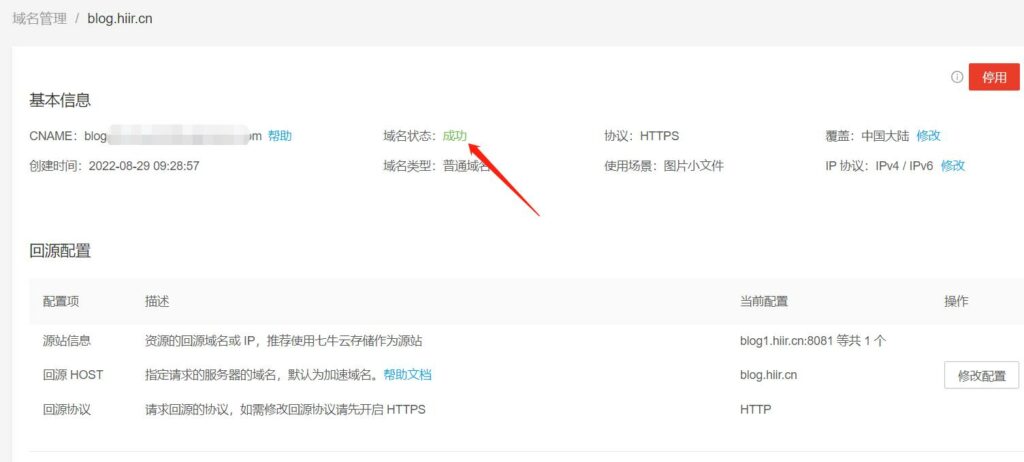
Task: Click the 回源协议 description mentioning HTTPS
Action: (285, 410)
